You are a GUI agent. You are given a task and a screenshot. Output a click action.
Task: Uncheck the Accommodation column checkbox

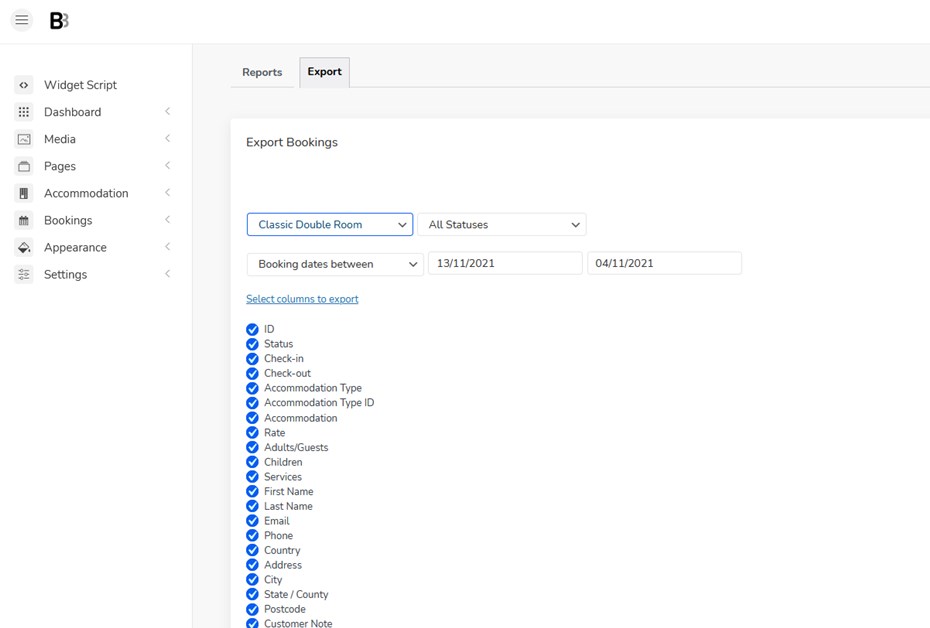point(252,418)
